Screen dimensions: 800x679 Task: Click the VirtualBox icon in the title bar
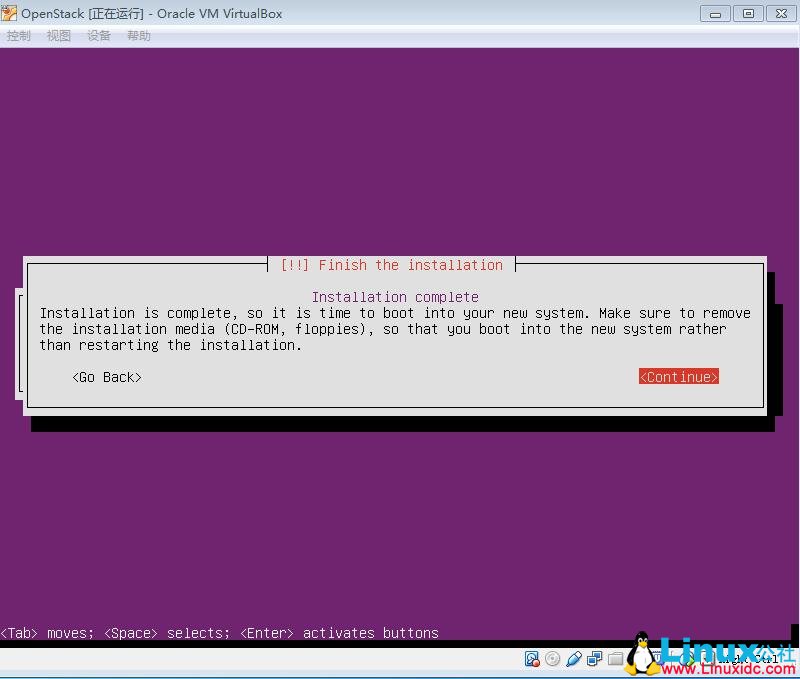[x=10, y=13]
